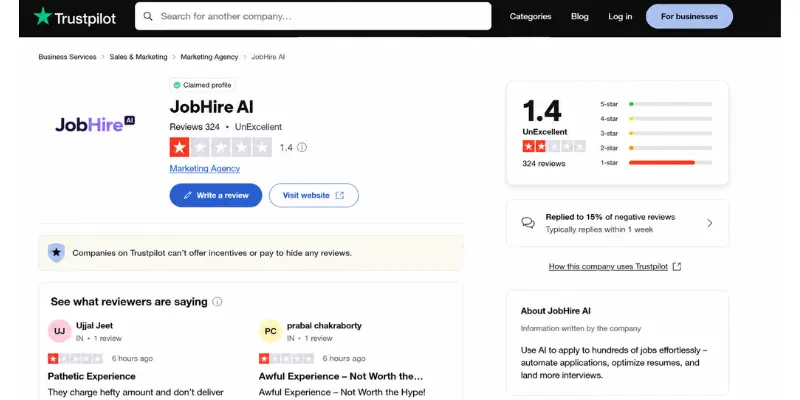Click the PC reviewer avatar
The height and width of the screenshot is (400, 800).
point(270,331)
